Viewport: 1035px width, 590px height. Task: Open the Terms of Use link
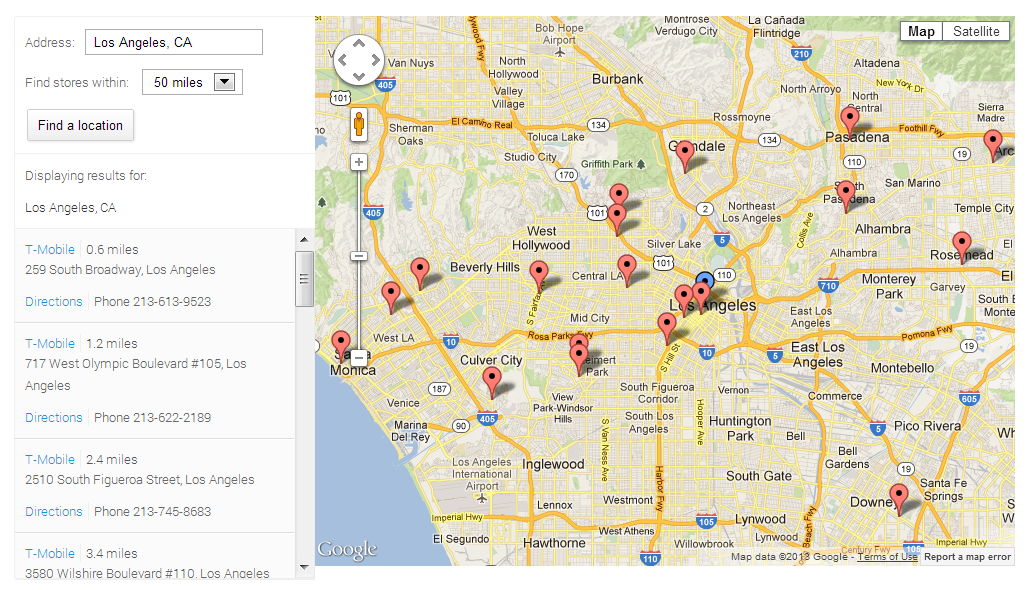click(x=885, y=556)
